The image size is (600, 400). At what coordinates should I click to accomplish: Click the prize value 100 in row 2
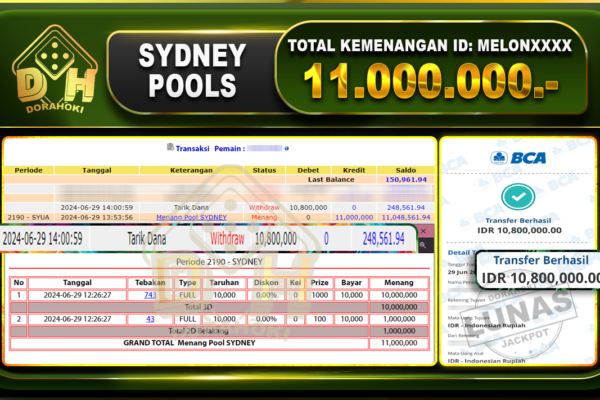pos(320,319)
